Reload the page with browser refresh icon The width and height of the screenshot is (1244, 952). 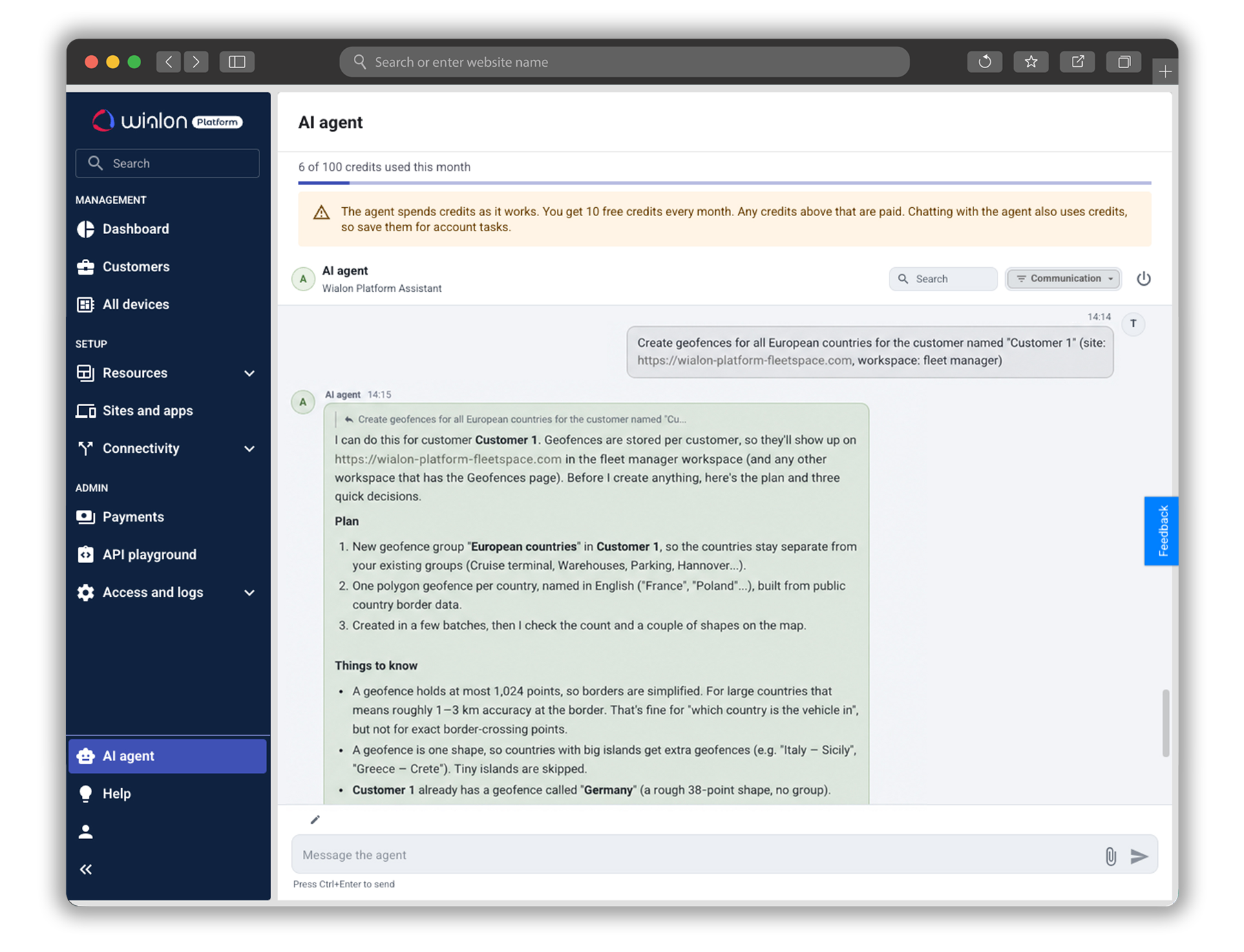984,62
